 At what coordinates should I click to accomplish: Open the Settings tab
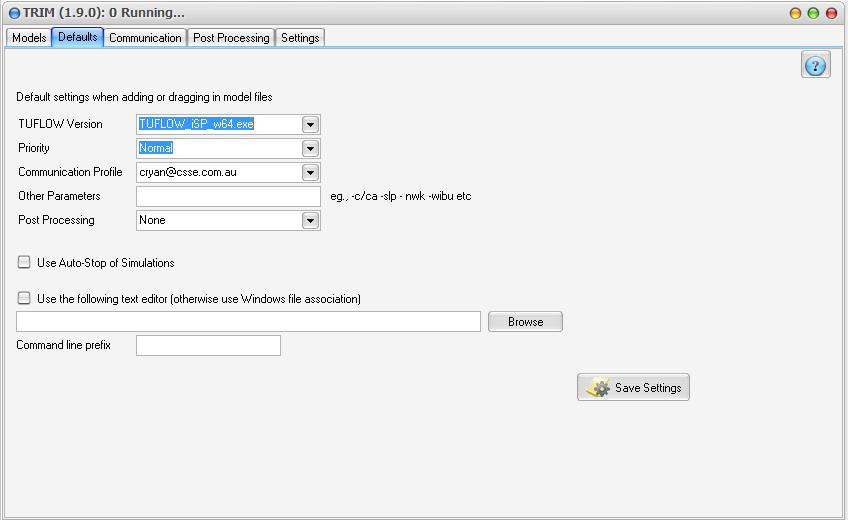pyautogui.click(x=300, y=38)
